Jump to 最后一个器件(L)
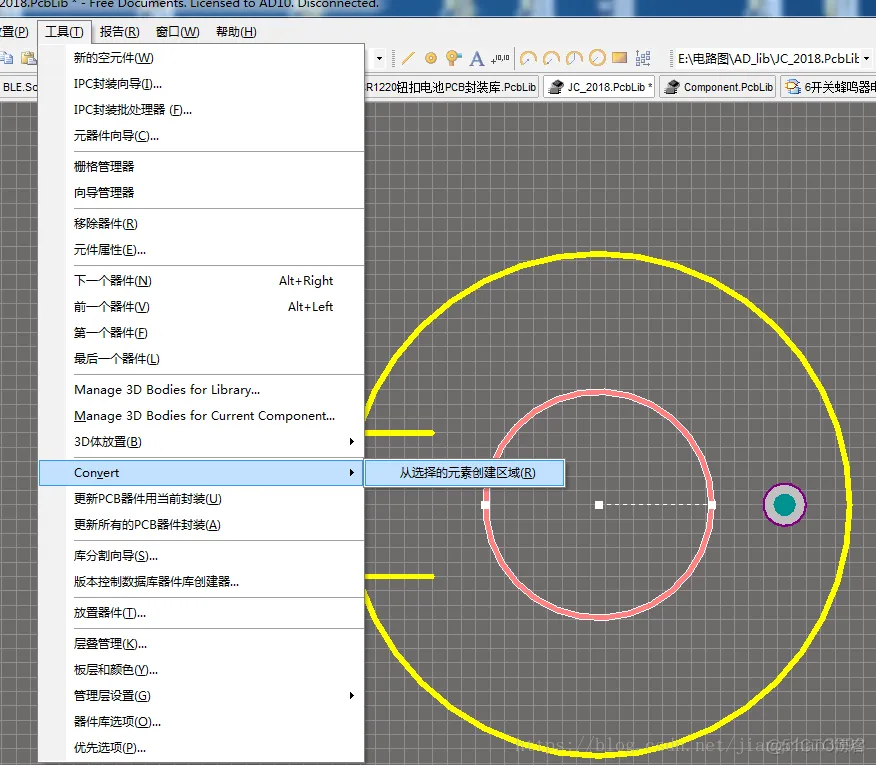Screen dimensions: 876x765 (x=201, y=359)
